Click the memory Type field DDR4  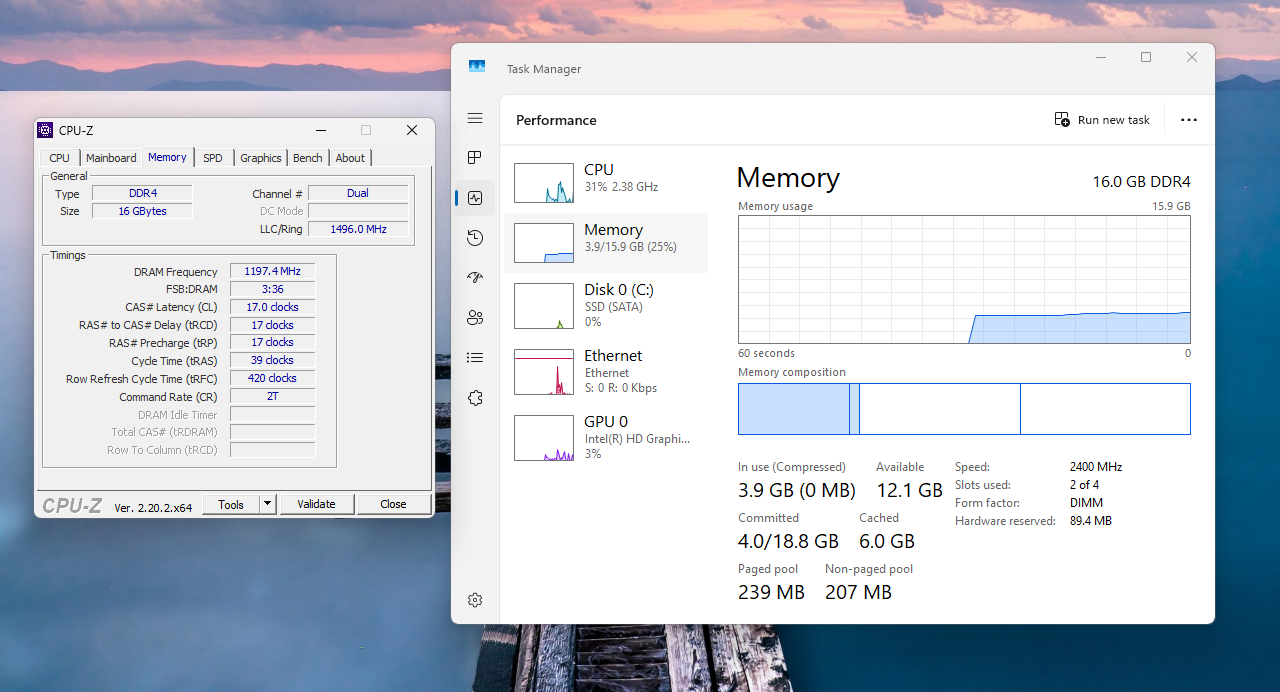pos(142,193)
